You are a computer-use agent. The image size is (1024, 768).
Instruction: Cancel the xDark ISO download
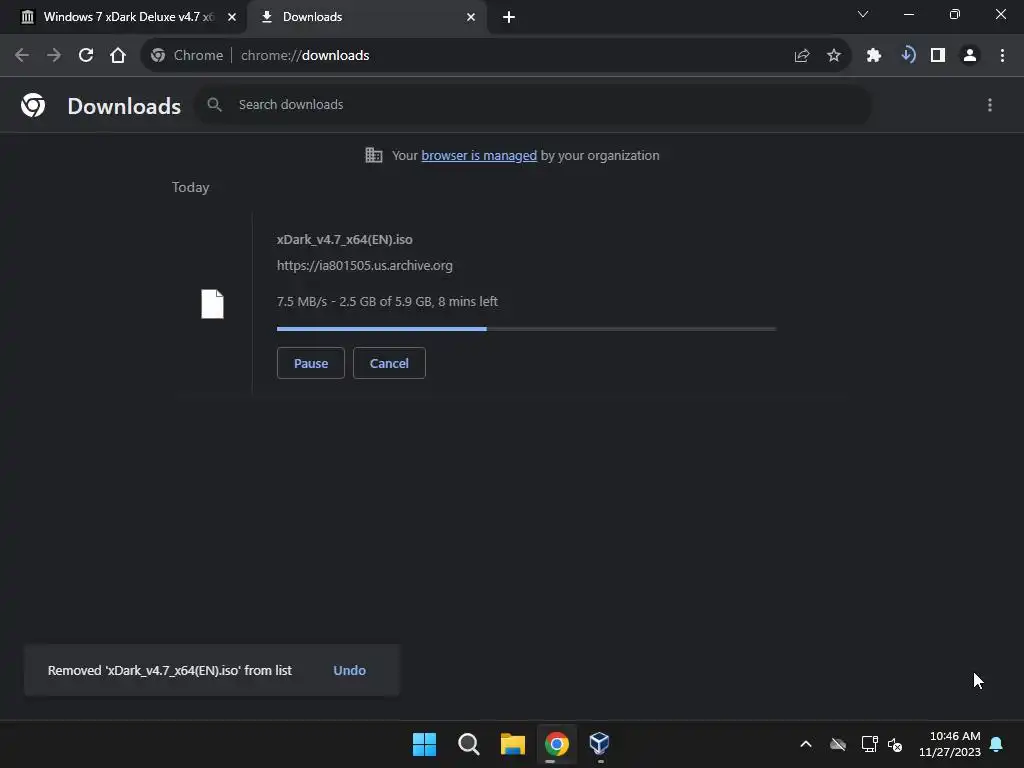[389, 363]
